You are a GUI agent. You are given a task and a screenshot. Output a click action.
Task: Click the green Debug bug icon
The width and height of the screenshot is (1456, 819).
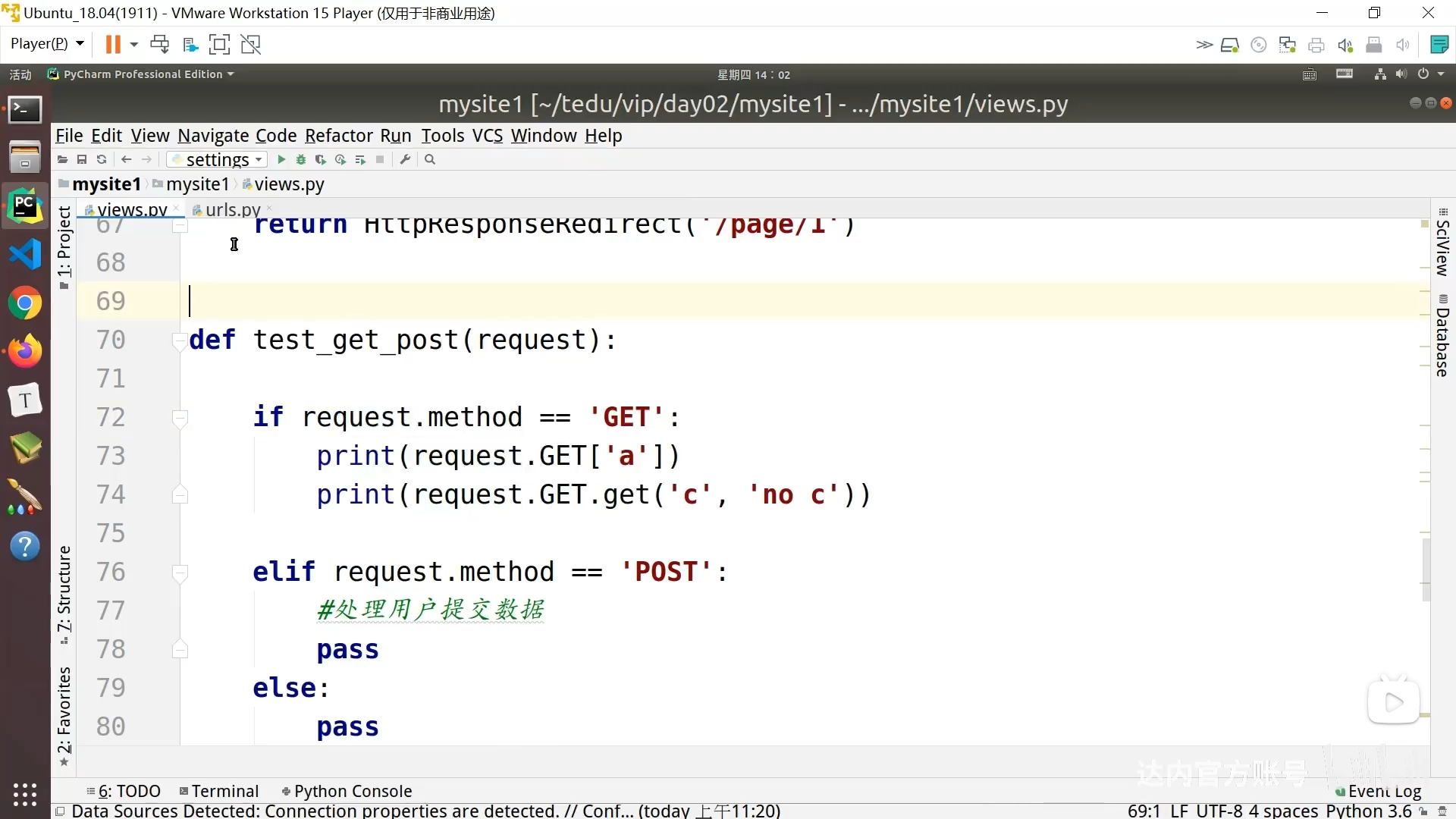pyautogui.click(x=301, y=159)
